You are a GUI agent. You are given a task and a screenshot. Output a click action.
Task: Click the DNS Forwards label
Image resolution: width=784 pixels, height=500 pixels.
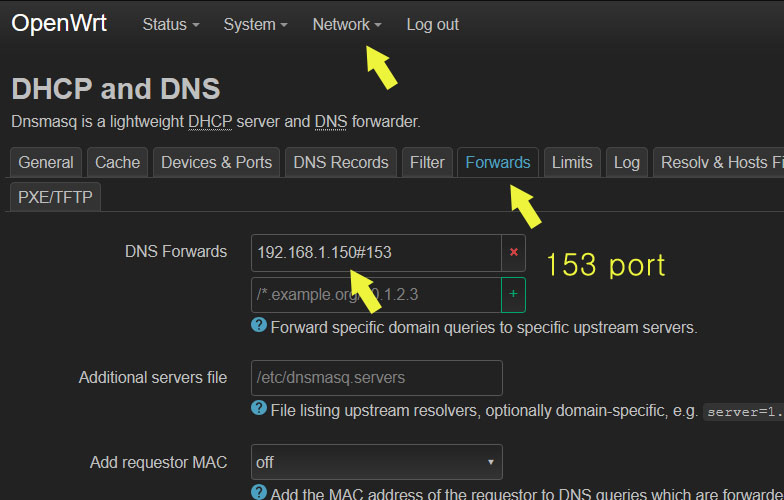[176, 252]
